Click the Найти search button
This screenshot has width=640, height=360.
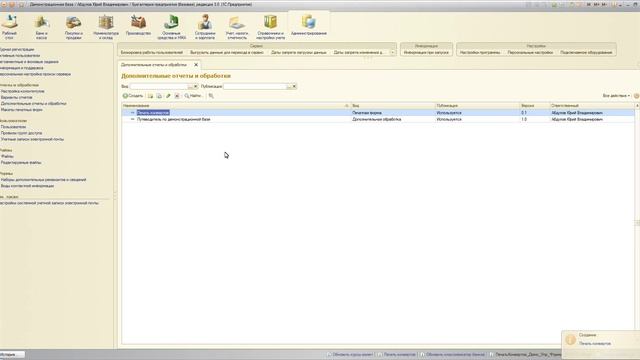tap(193, 96)
